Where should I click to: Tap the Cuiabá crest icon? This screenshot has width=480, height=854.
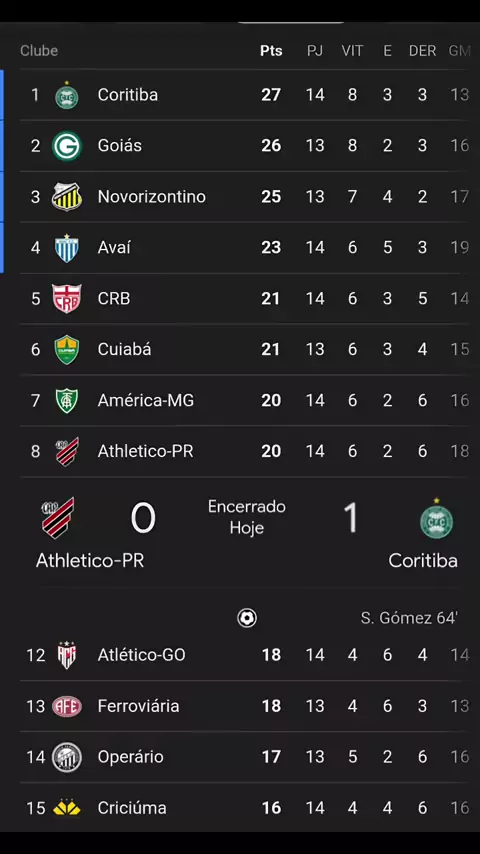(x=66, y=350)
